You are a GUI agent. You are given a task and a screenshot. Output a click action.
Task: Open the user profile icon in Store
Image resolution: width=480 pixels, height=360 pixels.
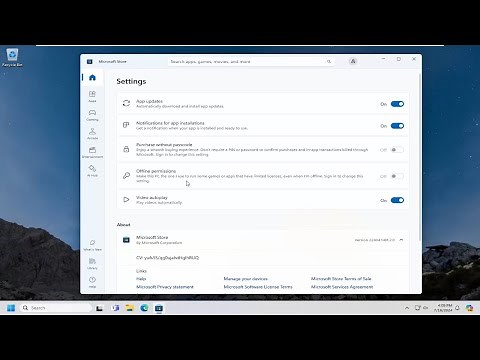click(x=353, y=61)
